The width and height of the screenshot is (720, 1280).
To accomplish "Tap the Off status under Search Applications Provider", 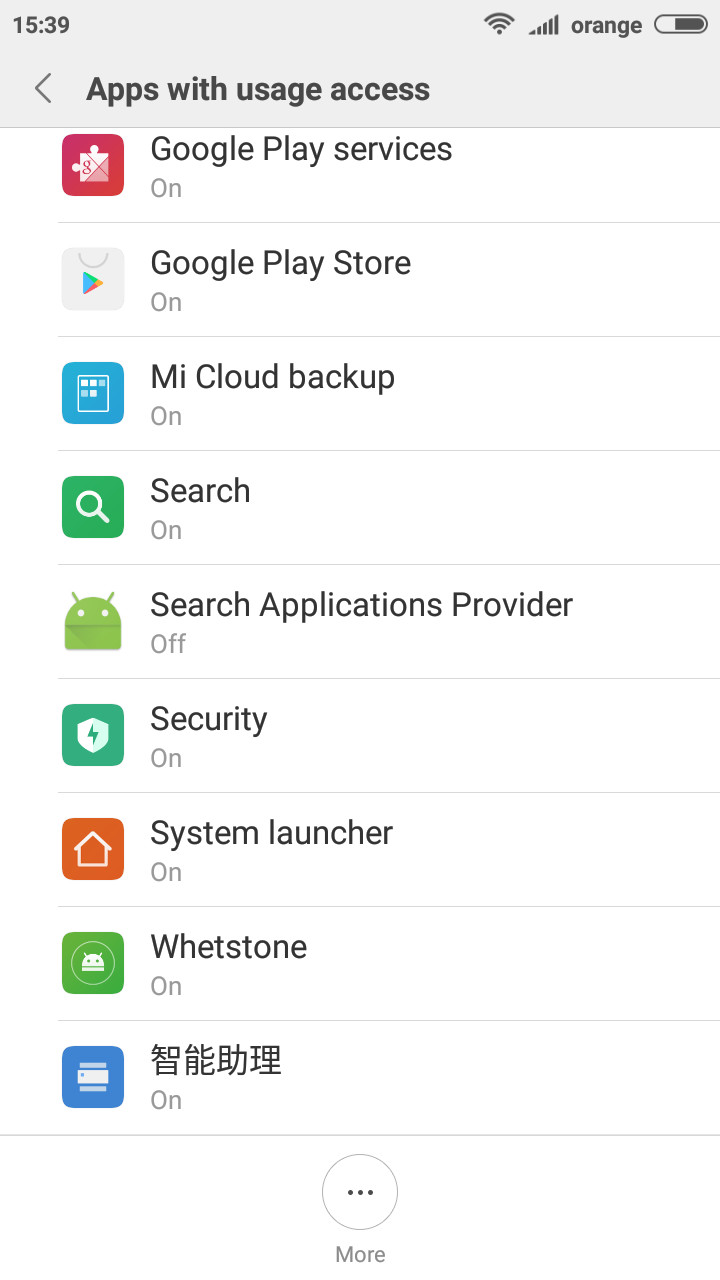I will pyautogui.click(x=168, y=644).
